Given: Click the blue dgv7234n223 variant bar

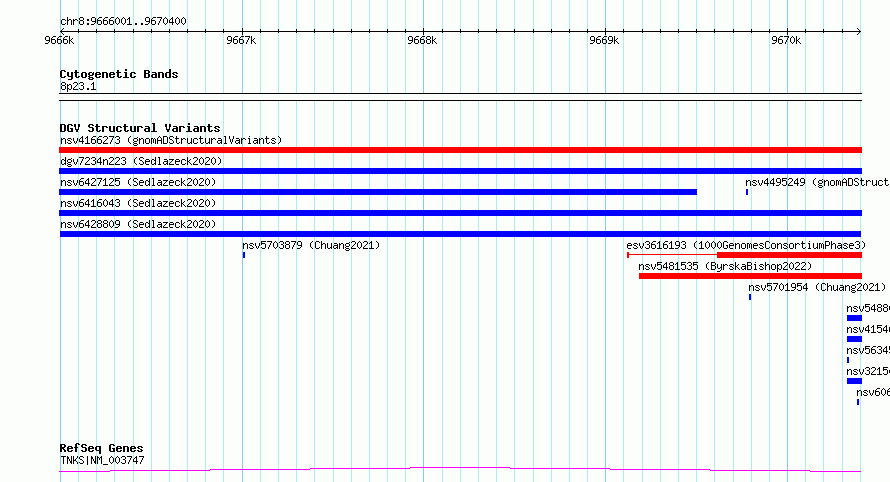Looking at the screenshot, I should tap(460, 171).
